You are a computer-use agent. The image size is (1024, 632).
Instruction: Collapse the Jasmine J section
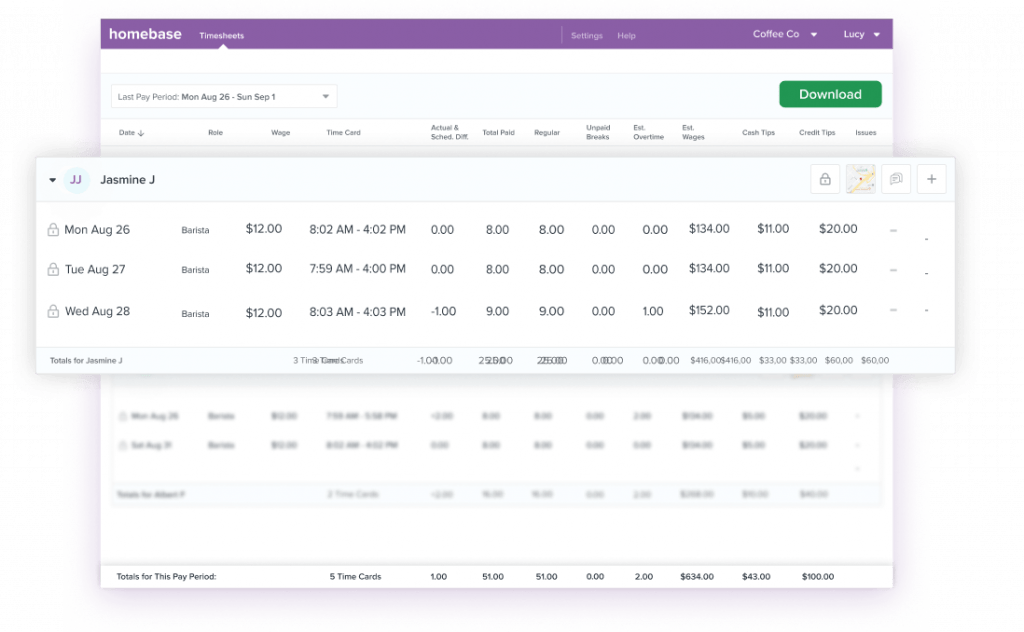(x=52, y=180)
